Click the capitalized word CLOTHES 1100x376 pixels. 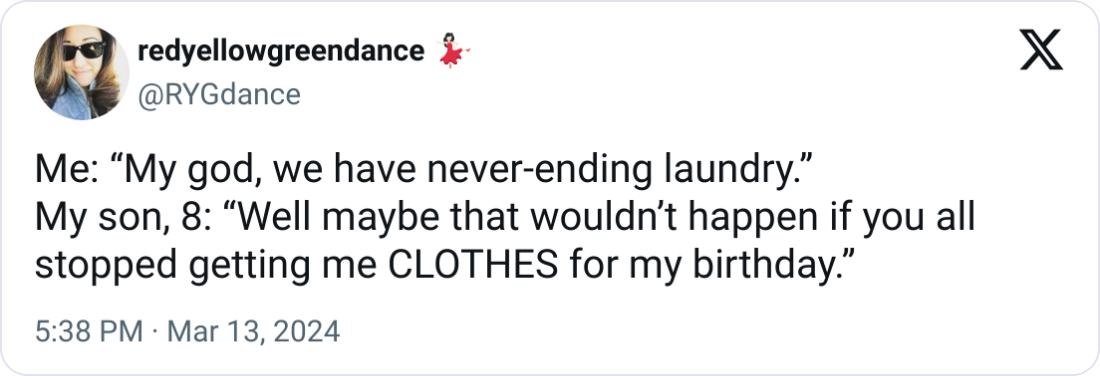point(474,267)
